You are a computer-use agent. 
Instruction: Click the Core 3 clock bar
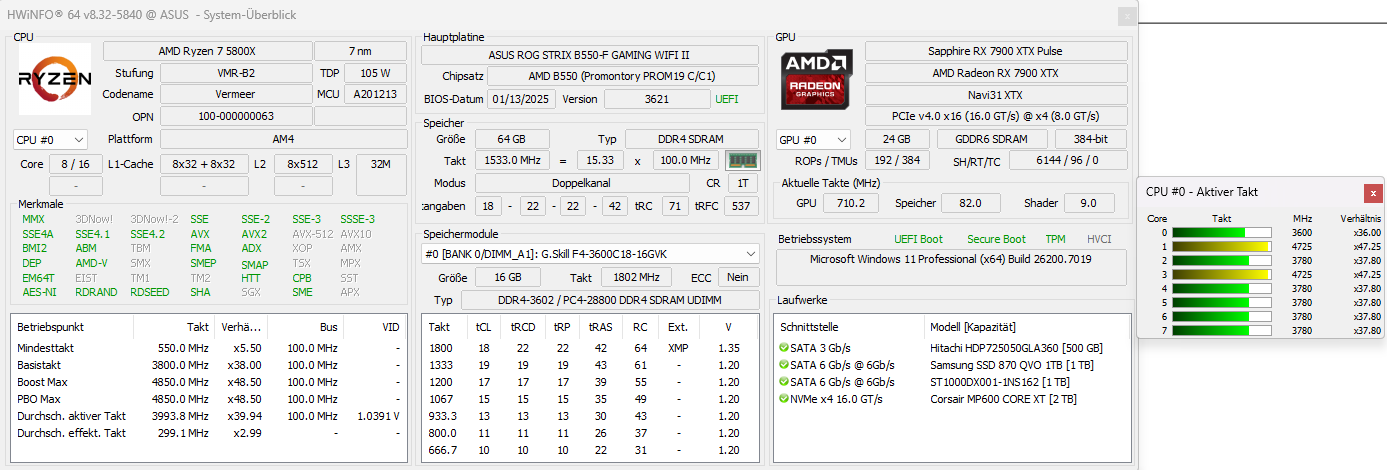click(1221, 274)
